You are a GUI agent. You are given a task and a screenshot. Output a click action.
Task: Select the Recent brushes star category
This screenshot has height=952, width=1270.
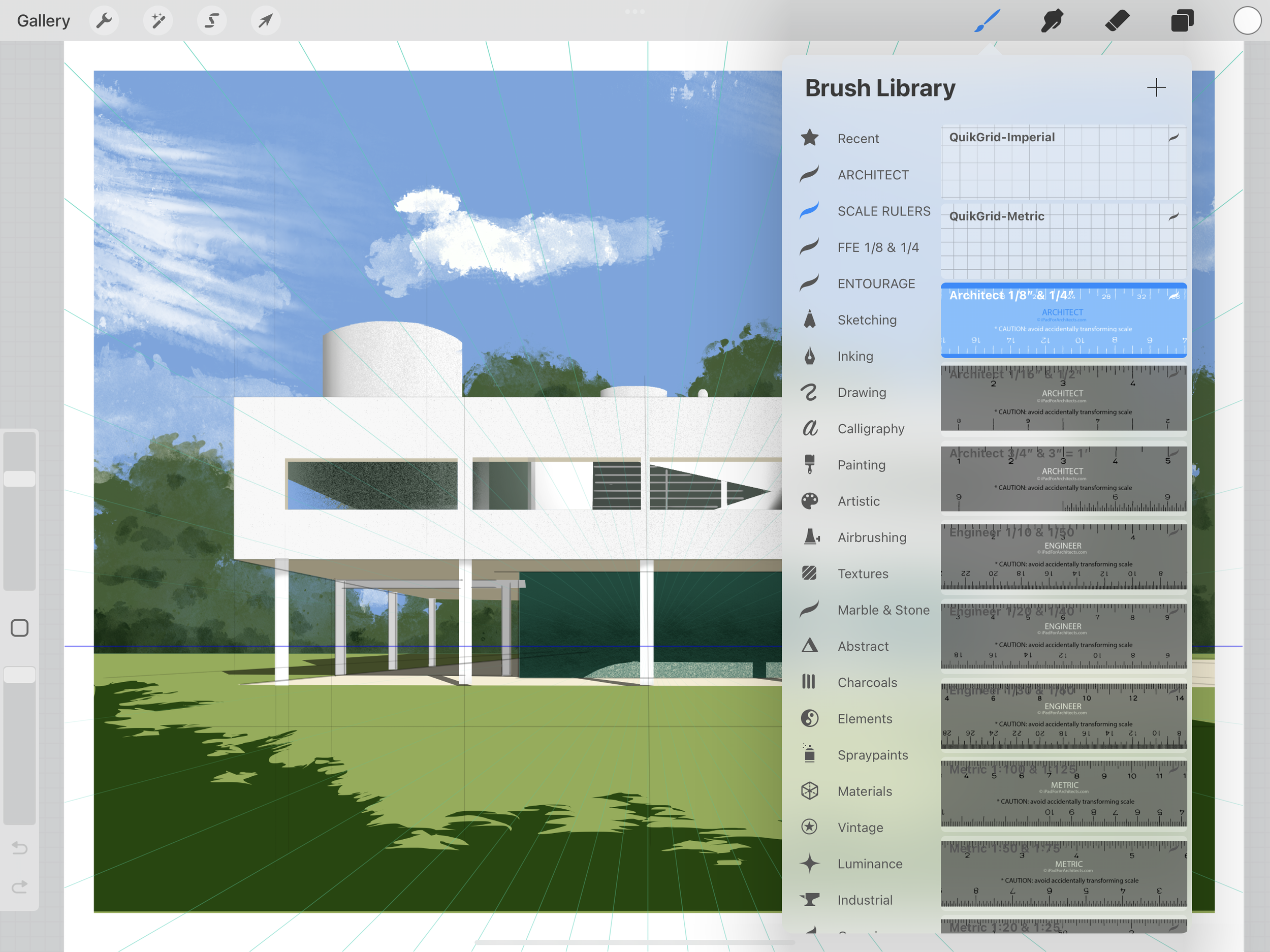coord(858,138)
